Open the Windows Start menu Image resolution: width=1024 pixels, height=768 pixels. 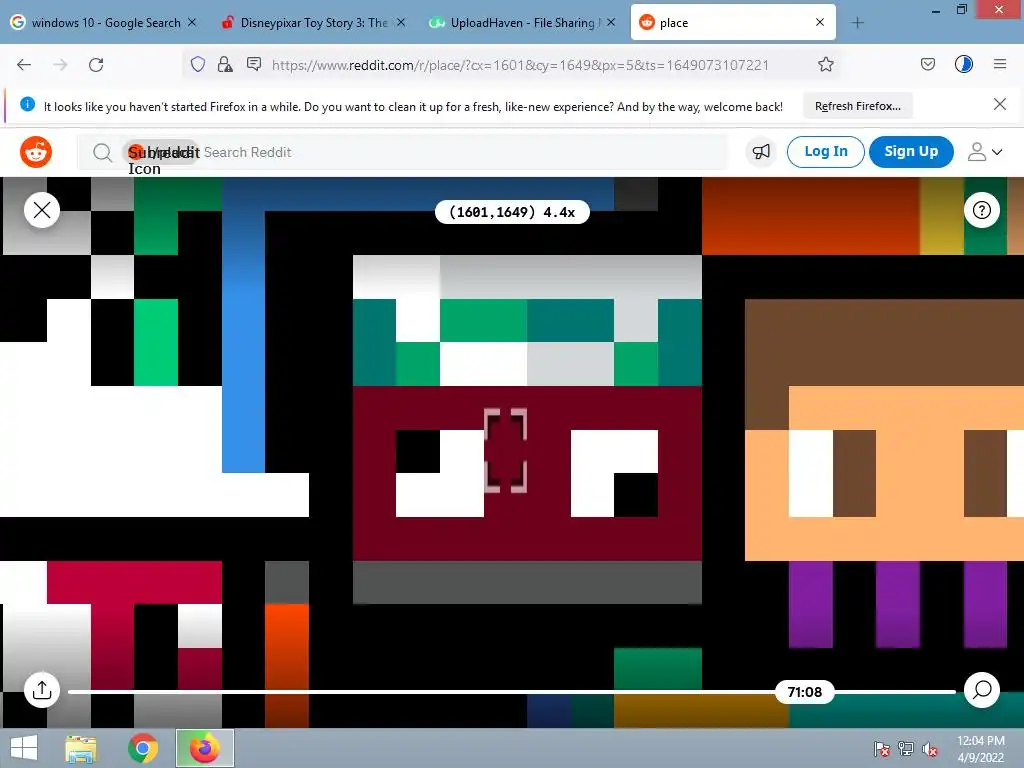point(24,748)
